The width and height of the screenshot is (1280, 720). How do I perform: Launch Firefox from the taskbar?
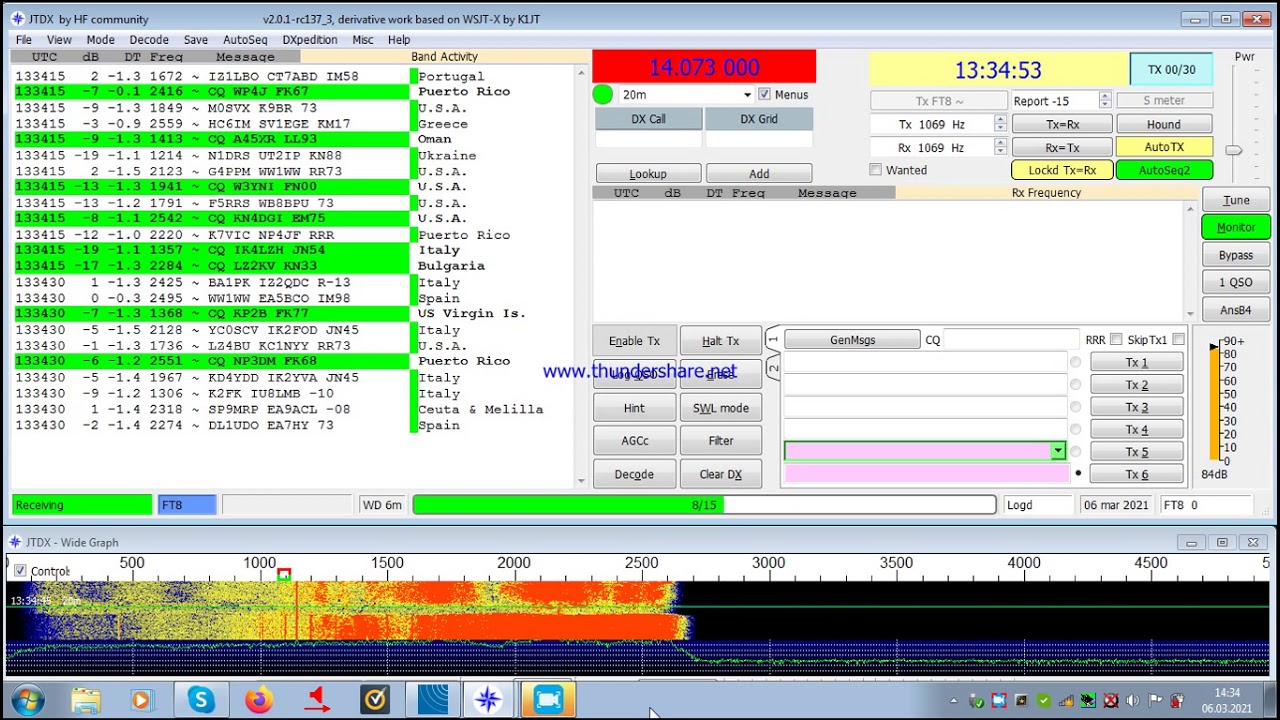(259, 700)
